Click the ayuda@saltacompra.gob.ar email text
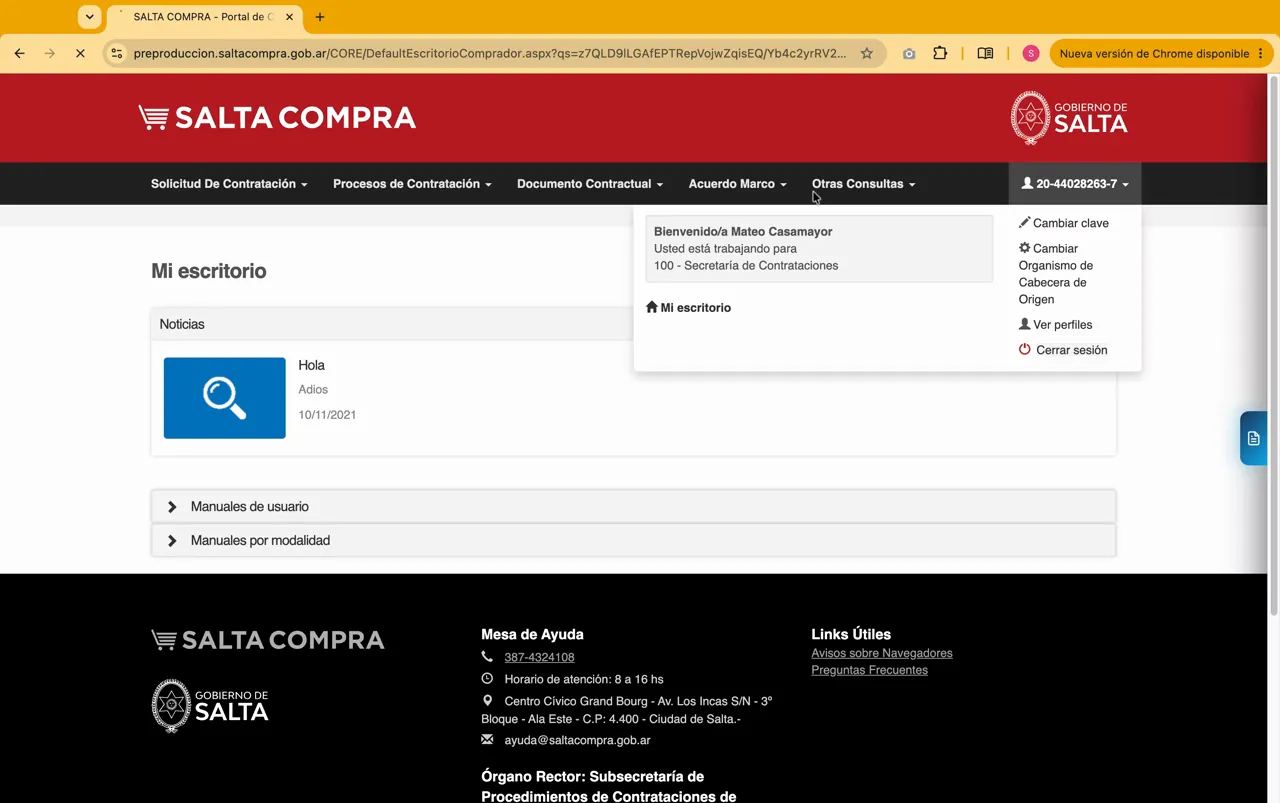 point(577,740)
